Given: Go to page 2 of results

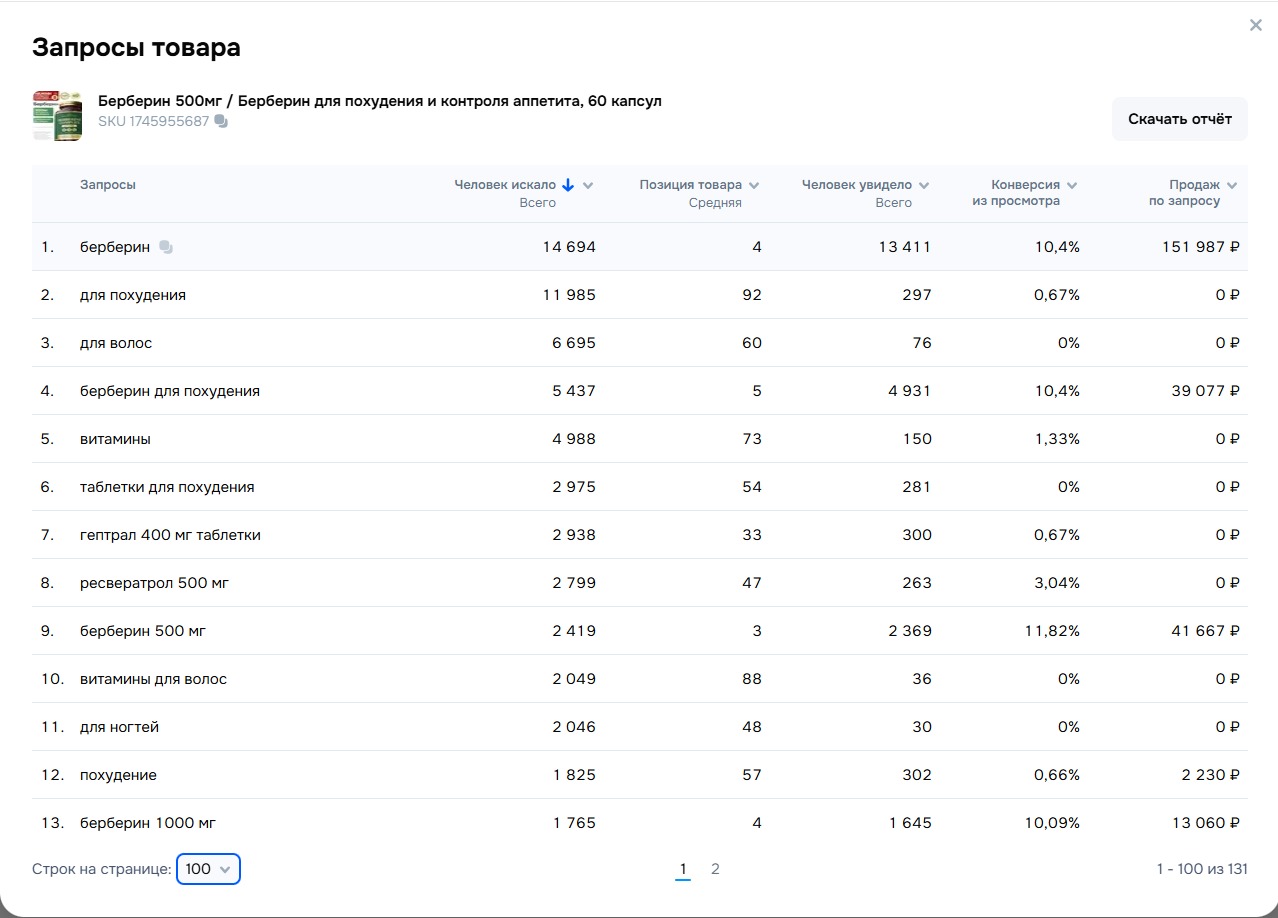Looking at the screenshot, I should pos(715,869).
